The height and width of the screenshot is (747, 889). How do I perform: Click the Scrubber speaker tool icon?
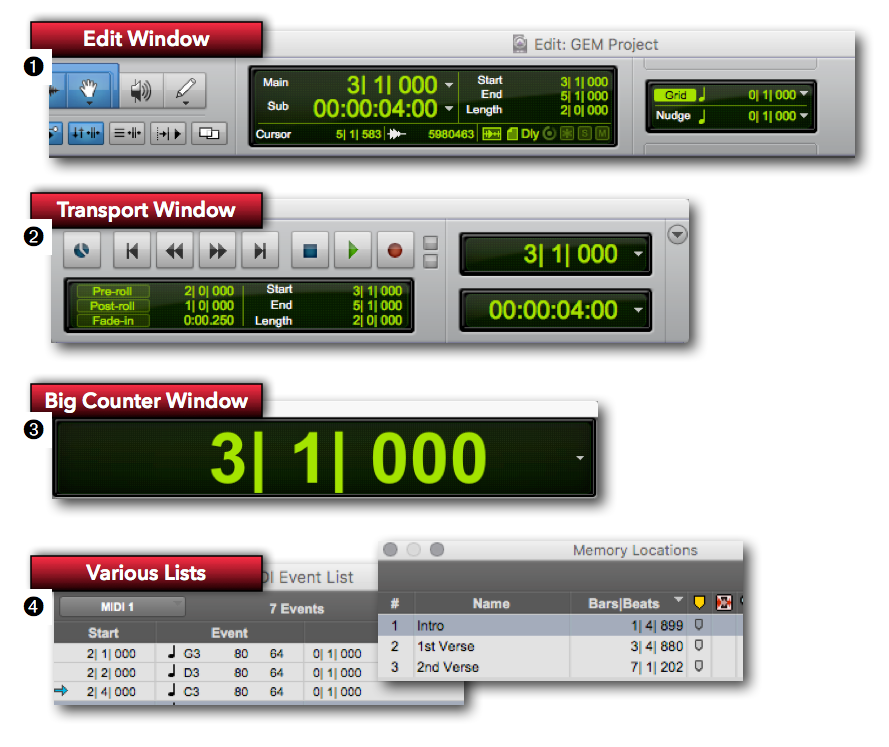click(140, 88)
